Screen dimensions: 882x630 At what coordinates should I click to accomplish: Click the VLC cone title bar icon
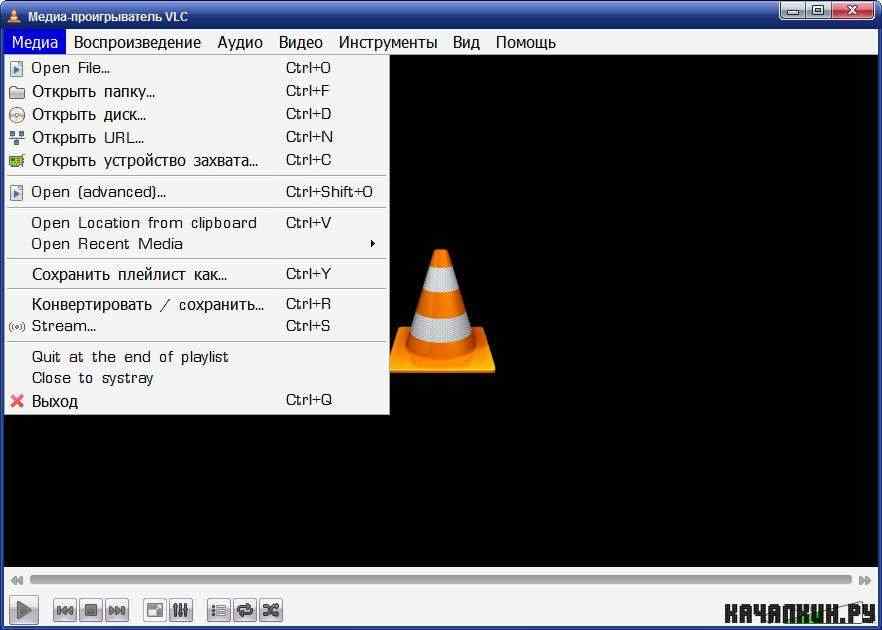pyautogui.click(x=15, y=16)
